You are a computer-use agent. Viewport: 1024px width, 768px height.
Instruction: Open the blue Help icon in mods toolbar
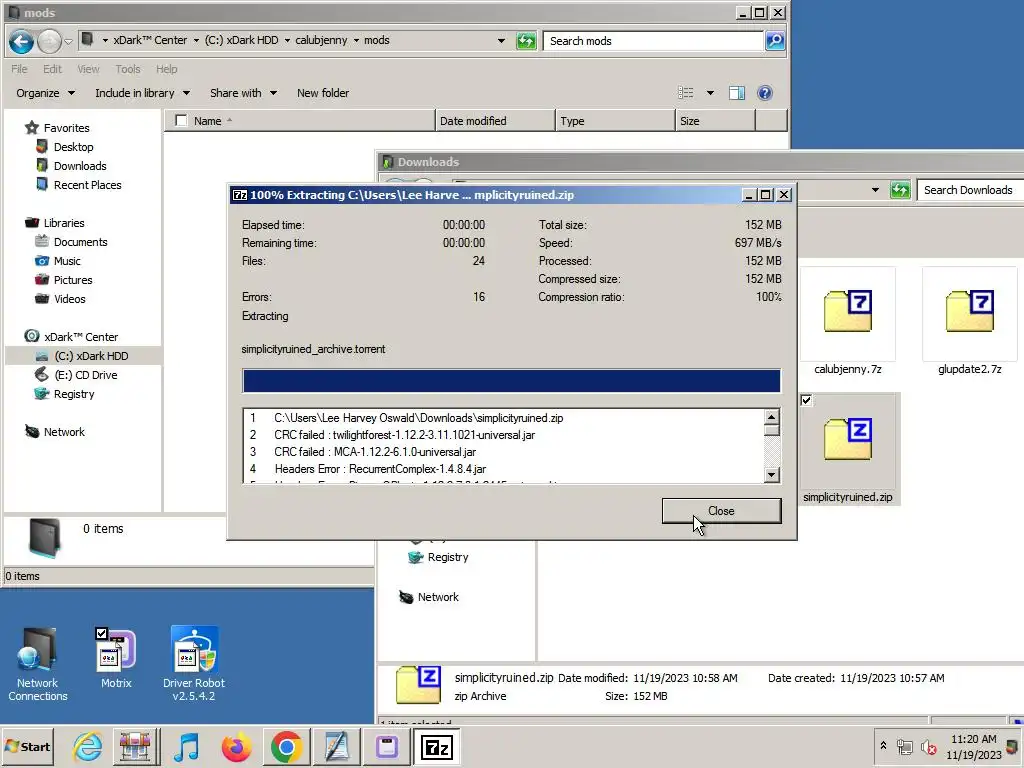tap(765, 93)
